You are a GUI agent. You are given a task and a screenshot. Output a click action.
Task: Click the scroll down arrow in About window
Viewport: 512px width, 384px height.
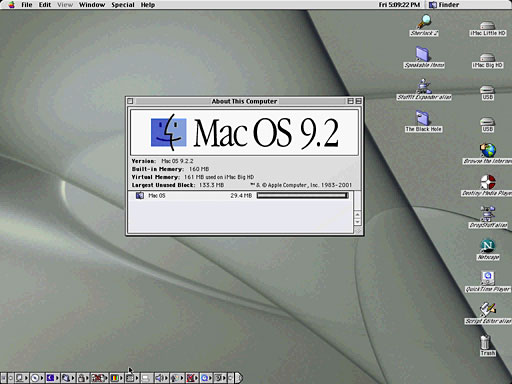(x=357, y=222)
